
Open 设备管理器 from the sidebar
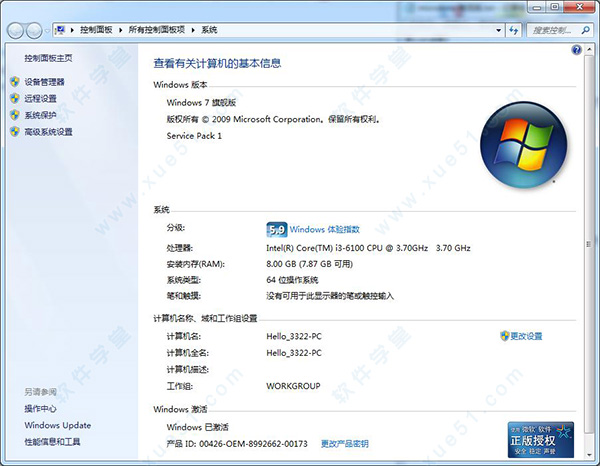click(x=44, y=82)
